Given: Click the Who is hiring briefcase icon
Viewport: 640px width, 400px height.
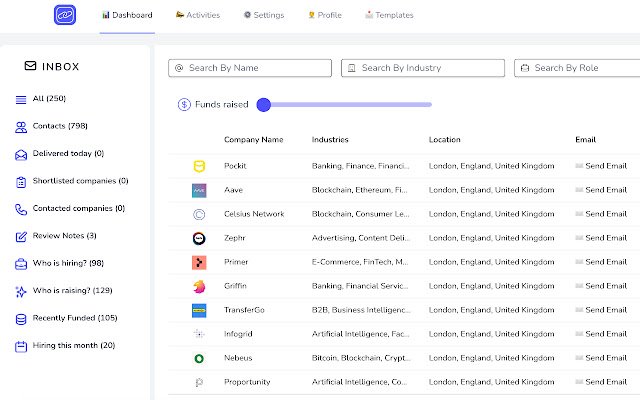Looking at the screenshot, I should tap(21, 264).
